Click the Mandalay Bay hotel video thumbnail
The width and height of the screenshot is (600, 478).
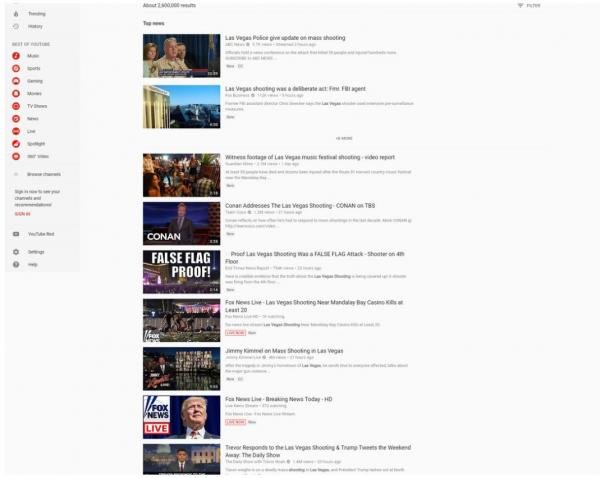(181, 107)
